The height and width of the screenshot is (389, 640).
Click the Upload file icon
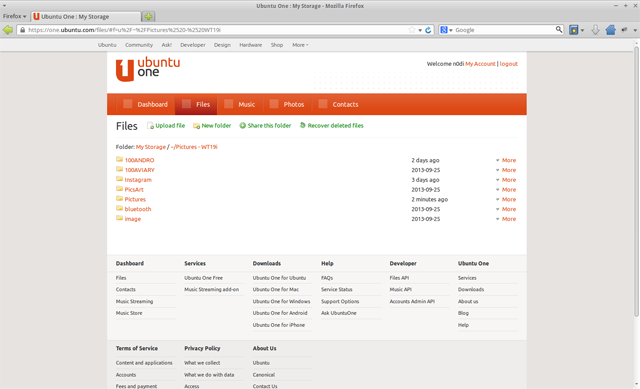(x=150, y=126)
